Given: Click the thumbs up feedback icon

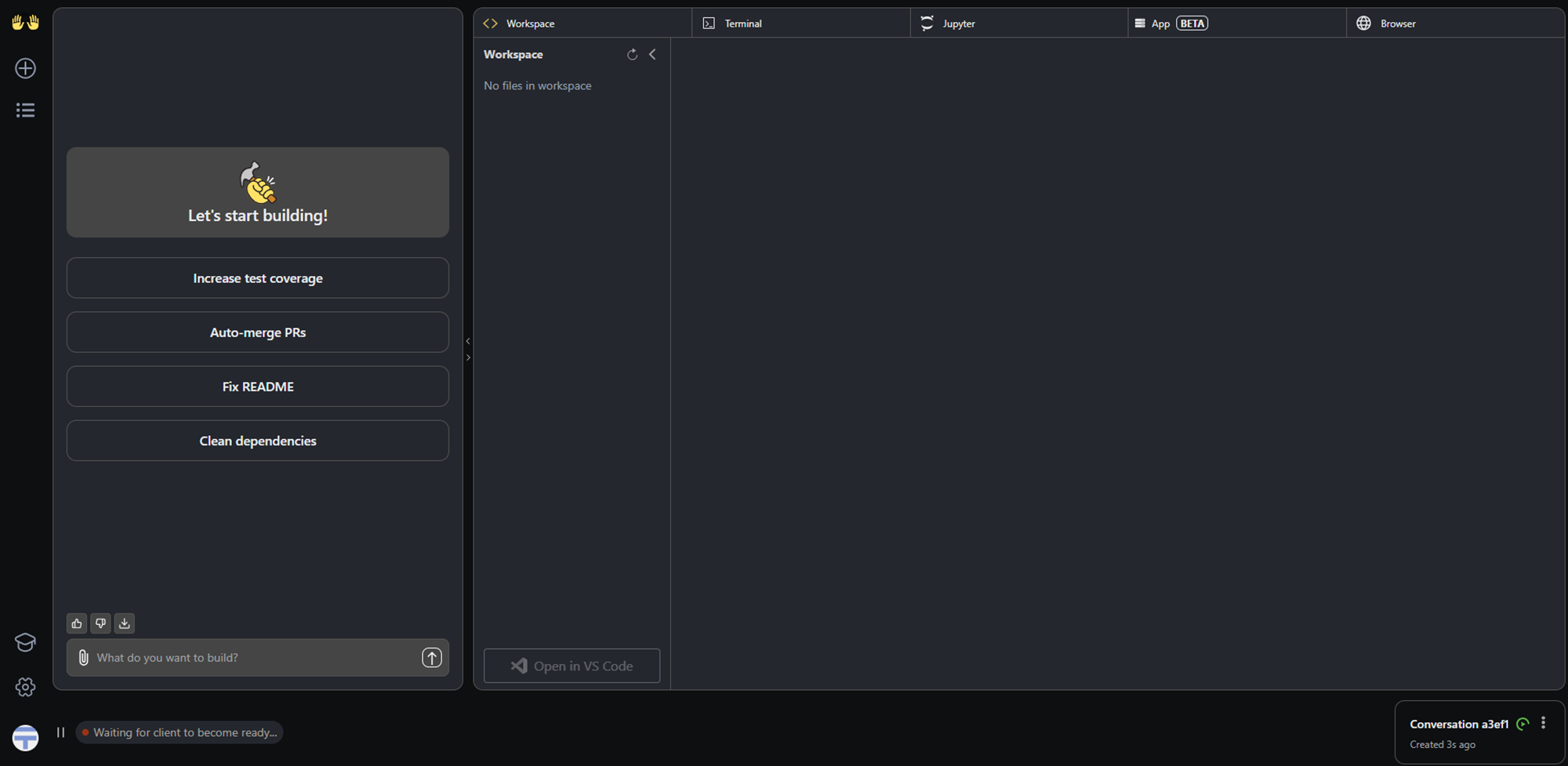Looking at the screenshot, I should click(x=77, y=623).
